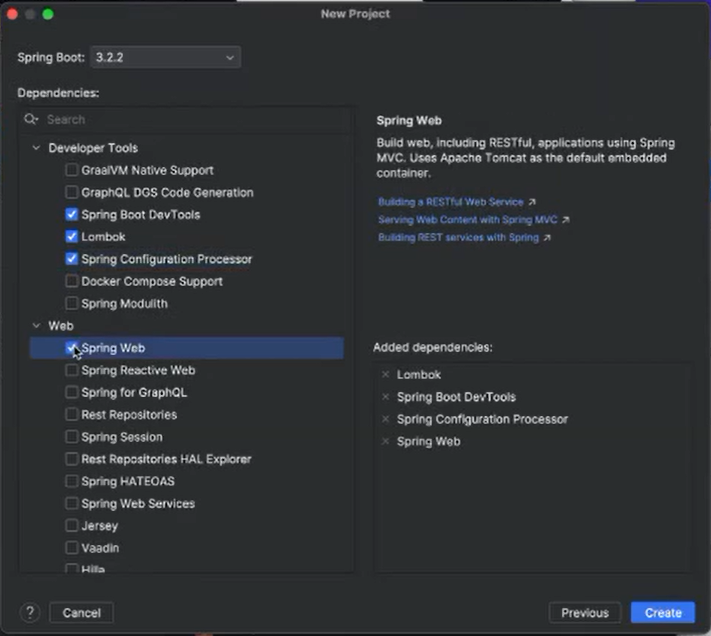Click Create to generate the project
711x636 pixels.
coord(663,613)
